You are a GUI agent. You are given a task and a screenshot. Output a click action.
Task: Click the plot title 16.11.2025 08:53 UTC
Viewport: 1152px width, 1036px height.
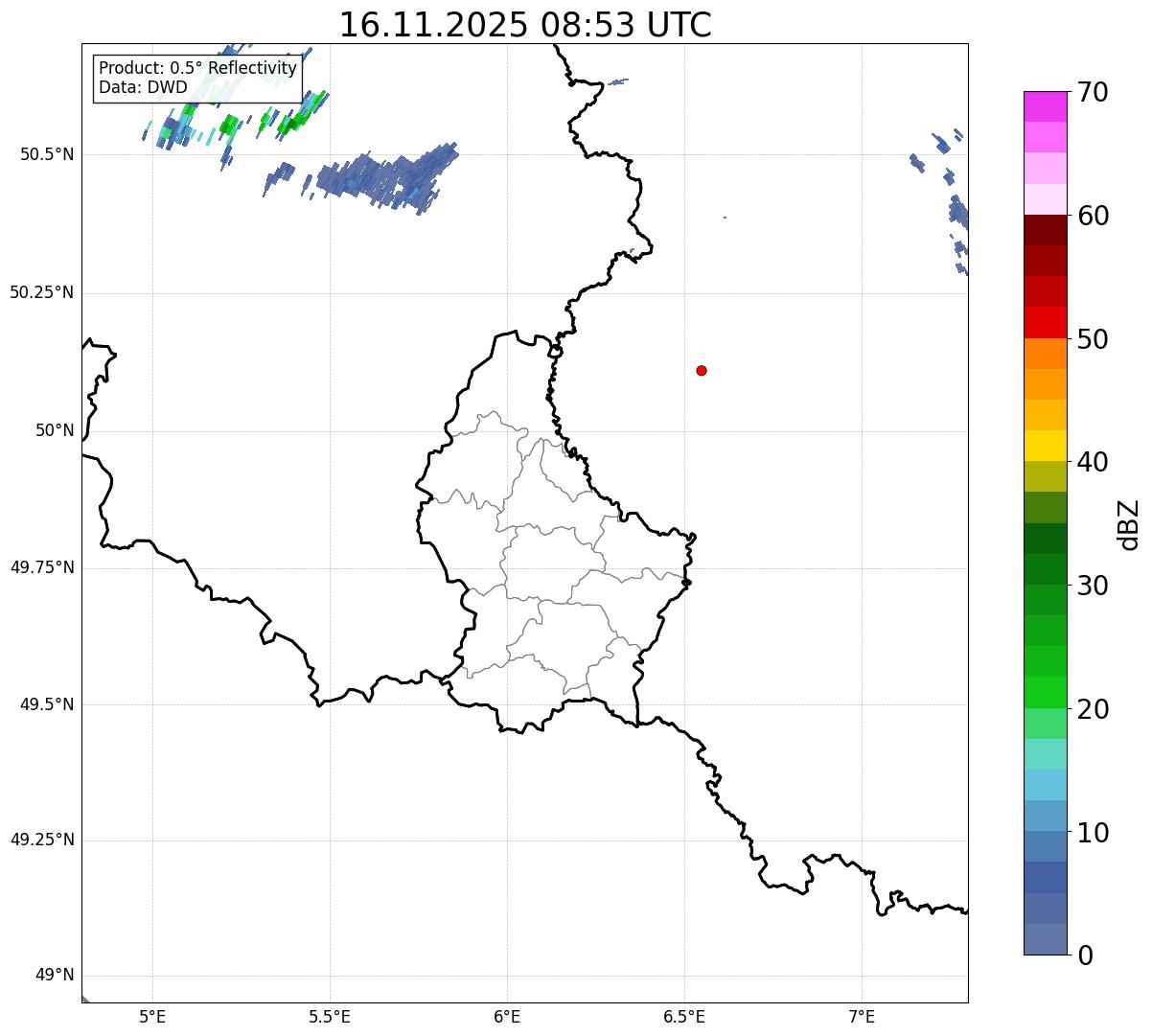click(525, 25)
